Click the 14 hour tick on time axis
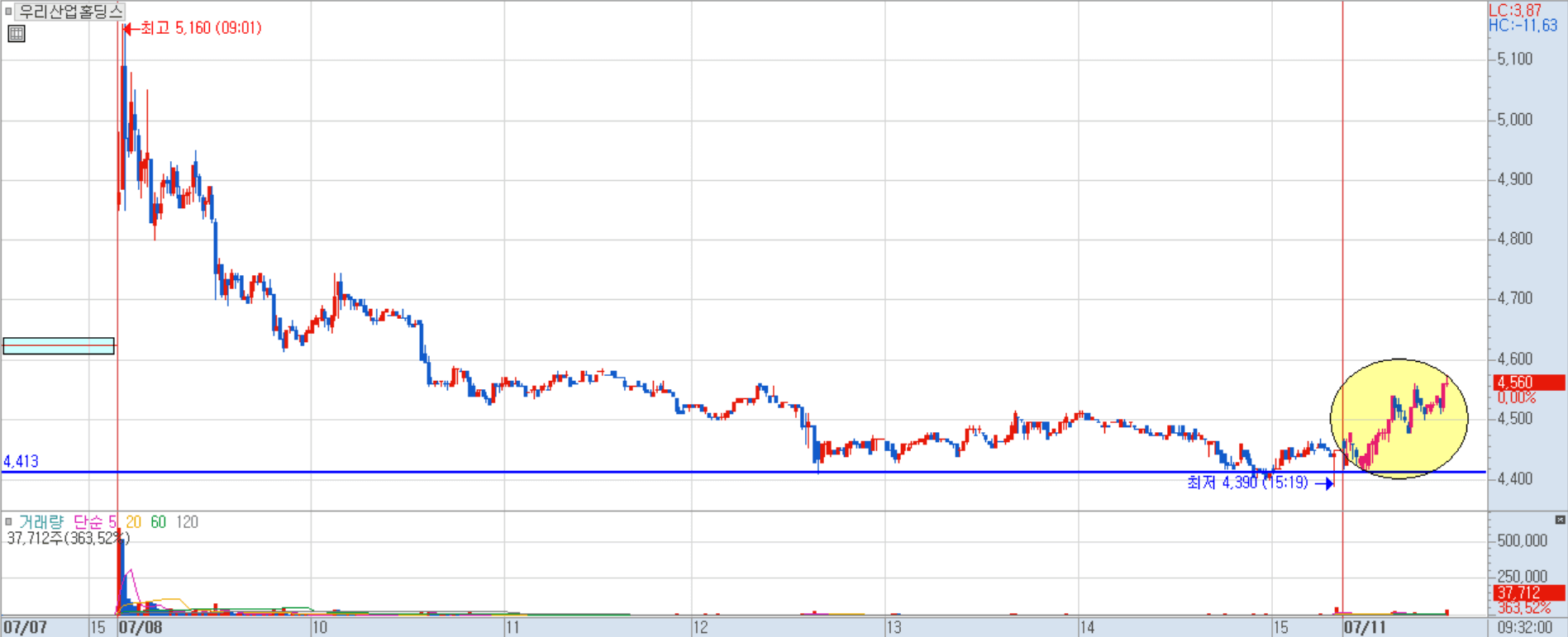Image resolution: width=1568 pixels, height=637 pixels. [1088, 627]
